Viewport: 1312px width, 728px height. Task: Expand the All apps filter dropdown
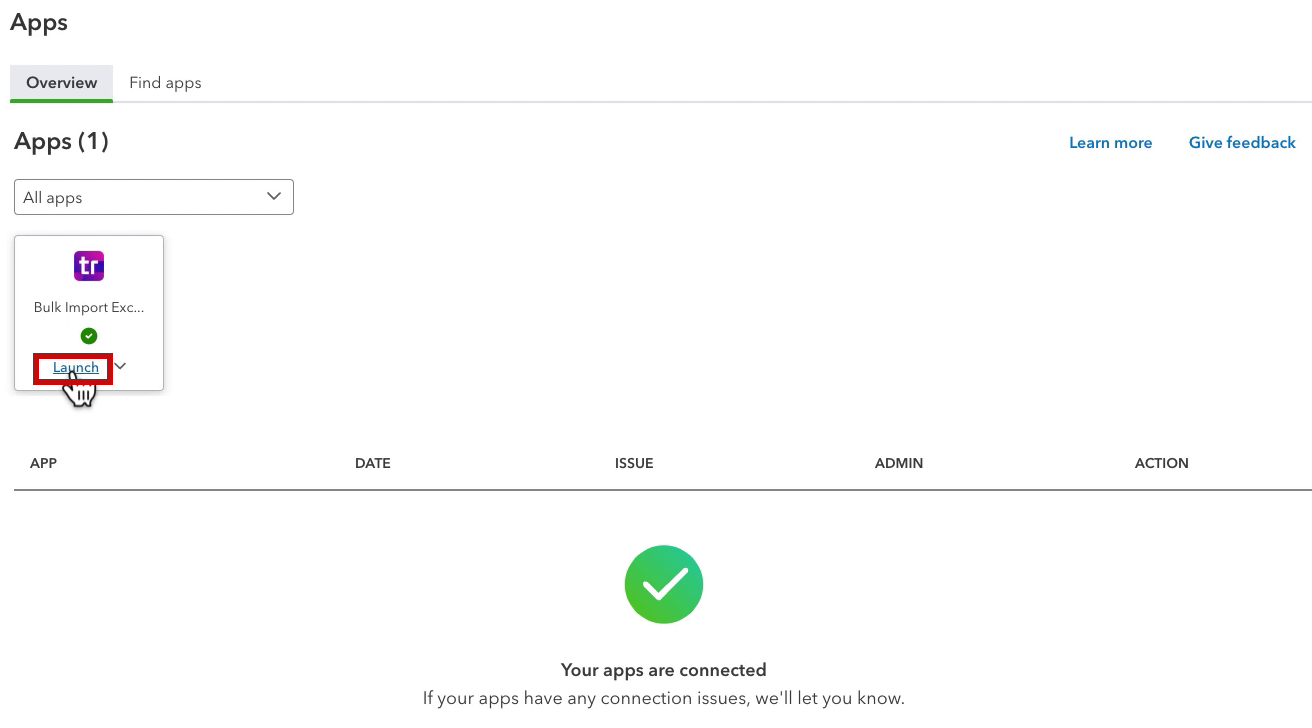pos(154,197)
